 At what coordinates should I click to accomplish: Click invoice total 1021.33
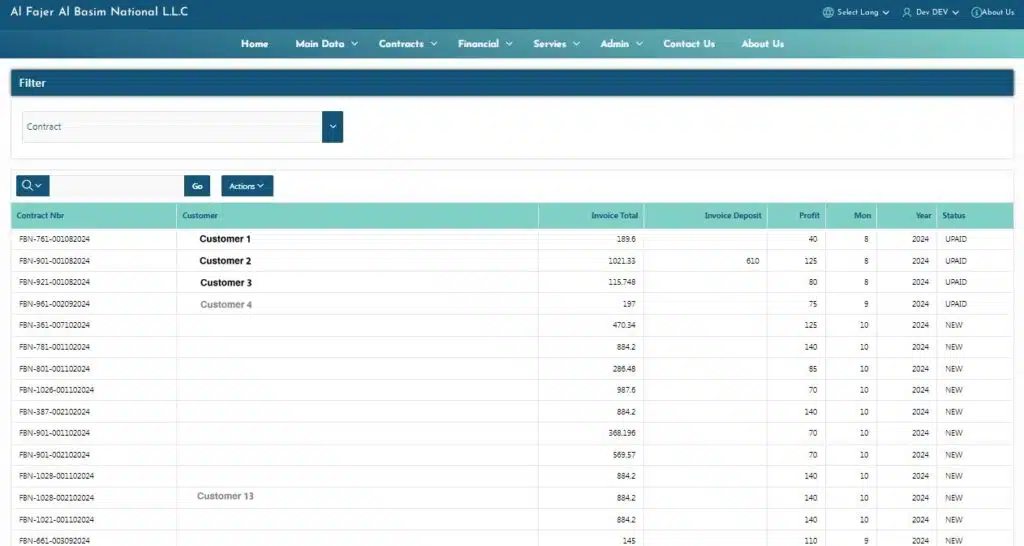(x=622, y=261)
